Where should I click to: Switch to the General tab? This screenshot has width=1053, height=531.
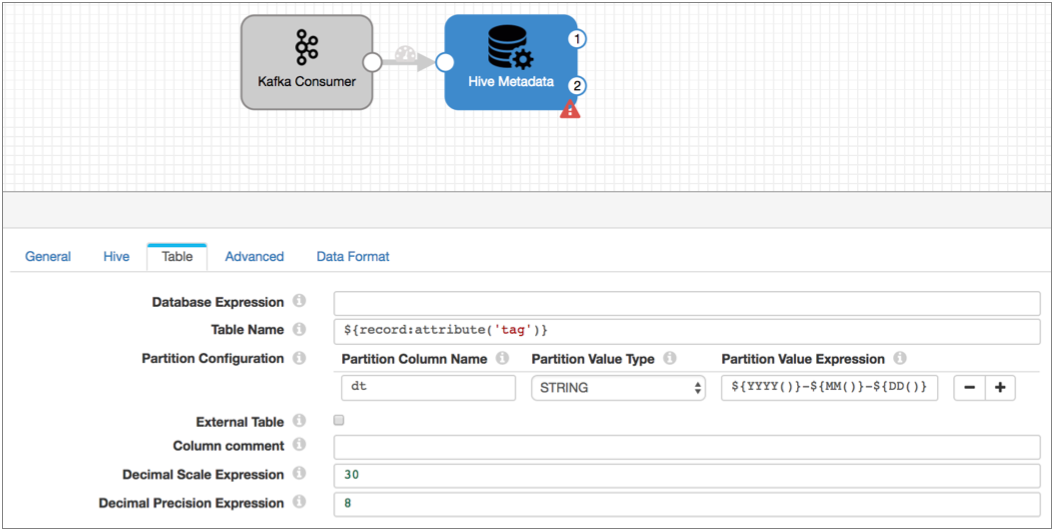(x=48, y=256)
